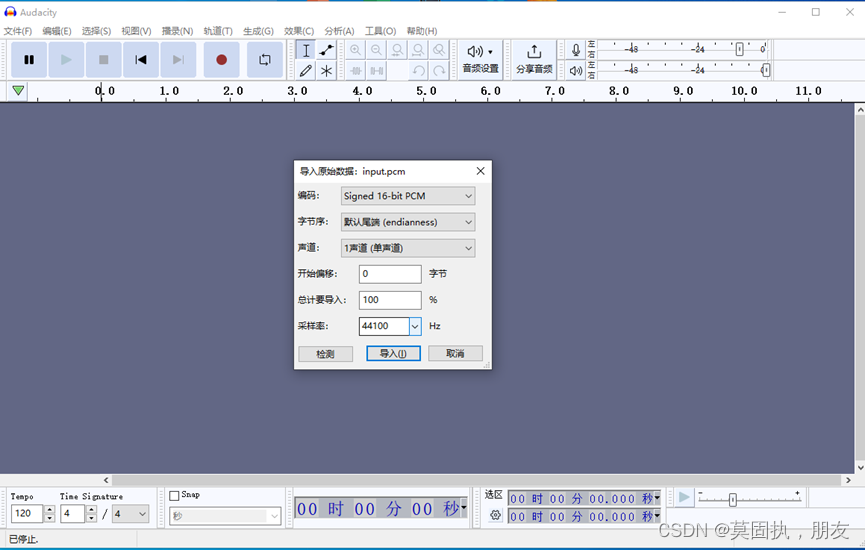Click Silence audio selection icon

pyautogui.click(x=377, y=71)
